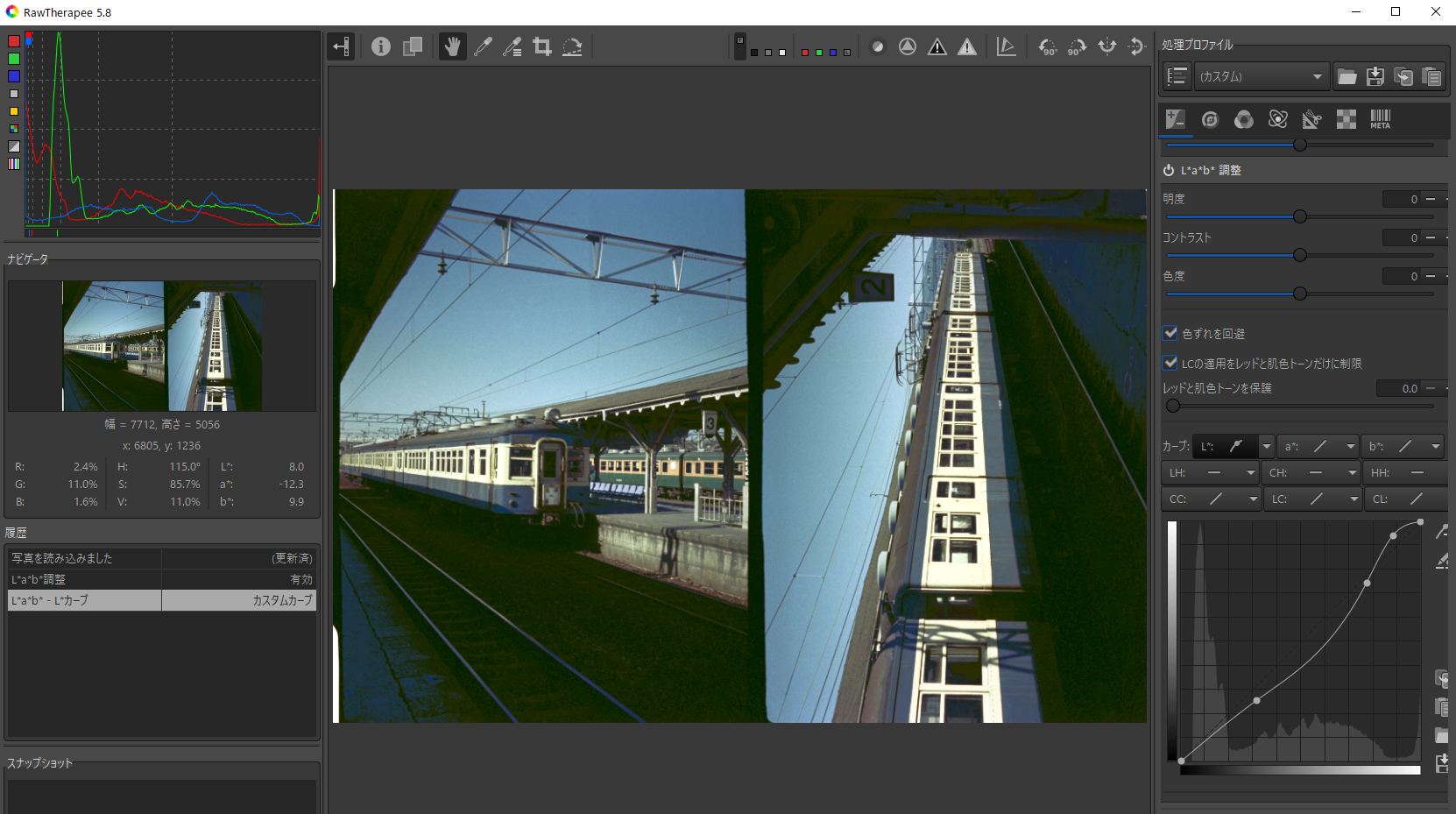Switch to the Raw tab
The image size is (1456, 814).
click(x=1346, y=119)
